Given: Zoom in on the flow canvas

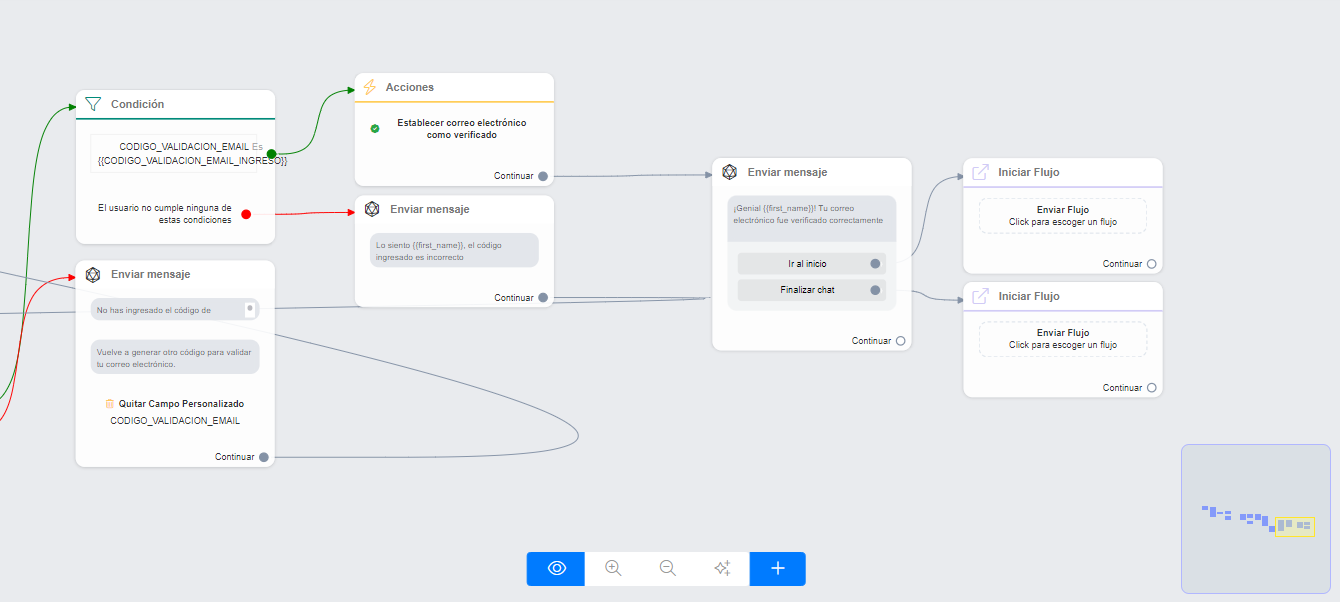Looking at the screenshot, I should click(x=613, y=568).
